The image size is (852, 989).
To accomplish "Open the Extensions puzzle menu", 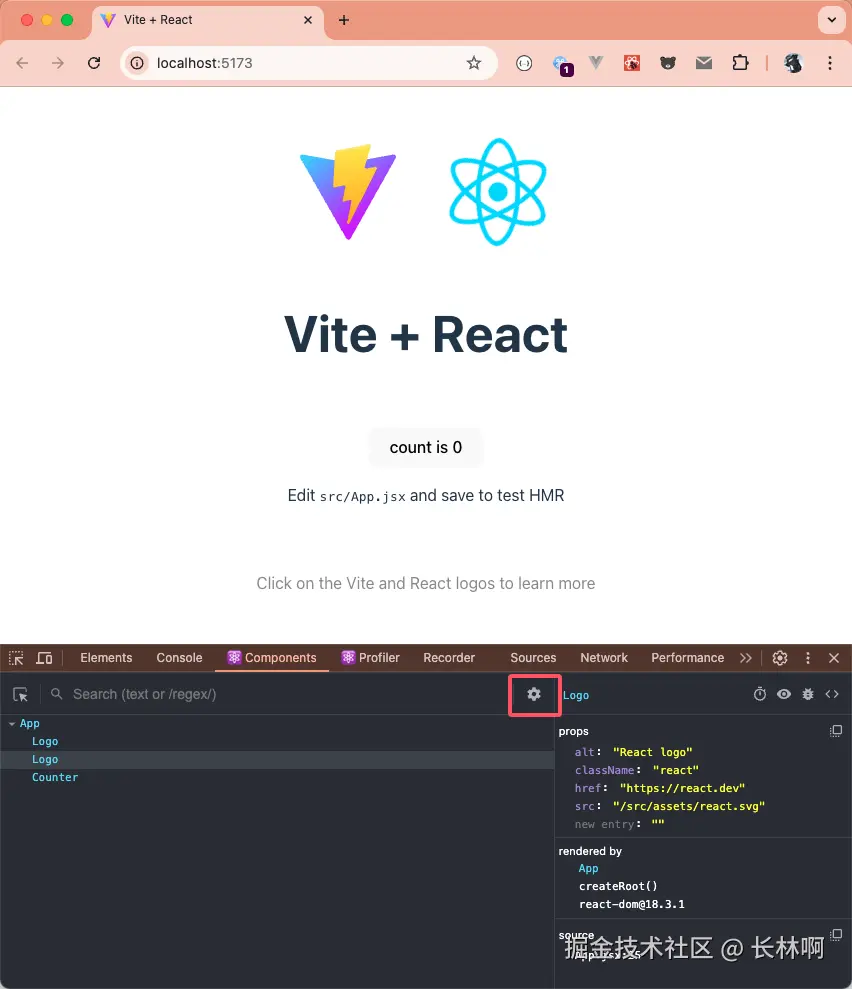I will coord(740,63).
